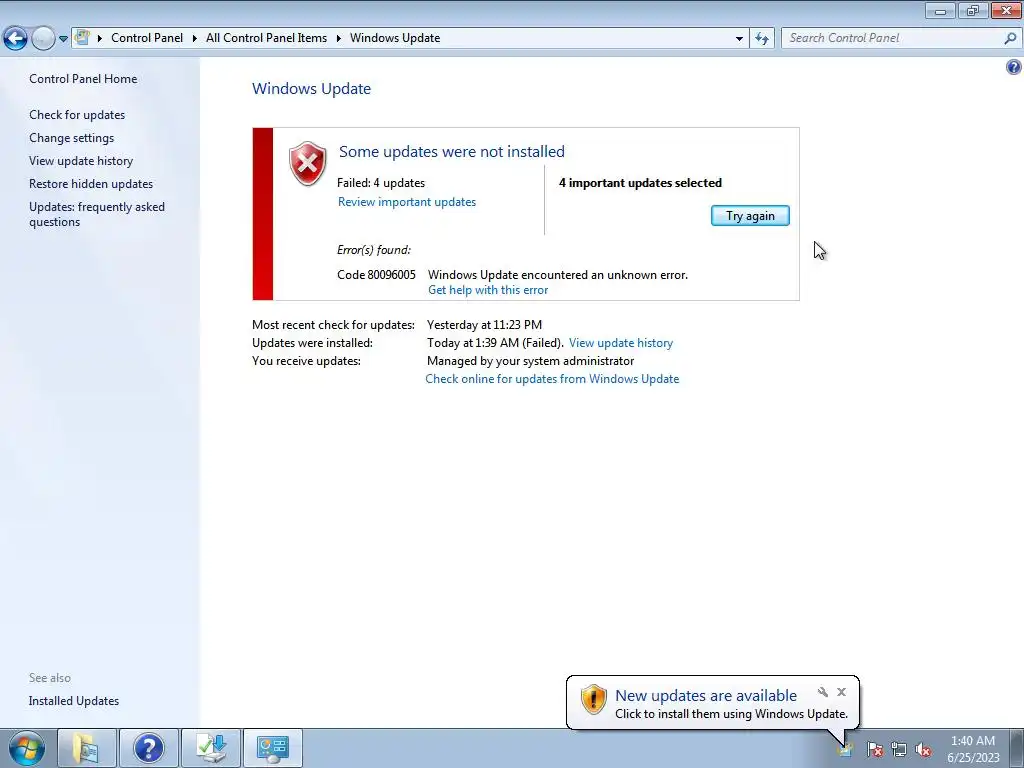Expand the arrow after All Control Panel Items
Viewport: 1024px width, 768px height.
tap(339, 38)
